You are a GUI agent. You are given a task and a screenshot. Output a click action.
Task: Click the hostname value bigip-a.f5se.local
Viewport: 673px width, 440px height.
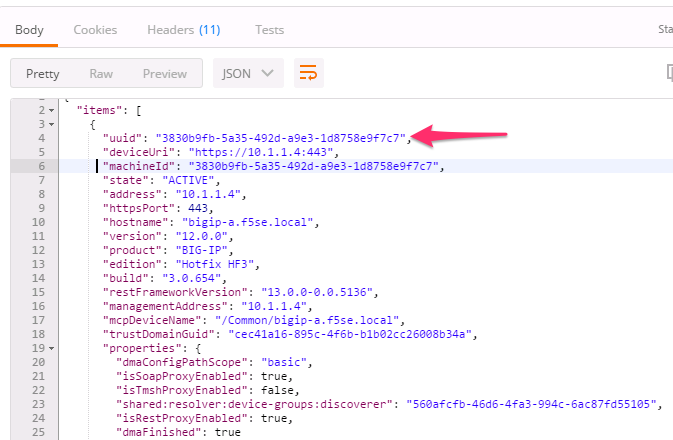tap(248, 222)
